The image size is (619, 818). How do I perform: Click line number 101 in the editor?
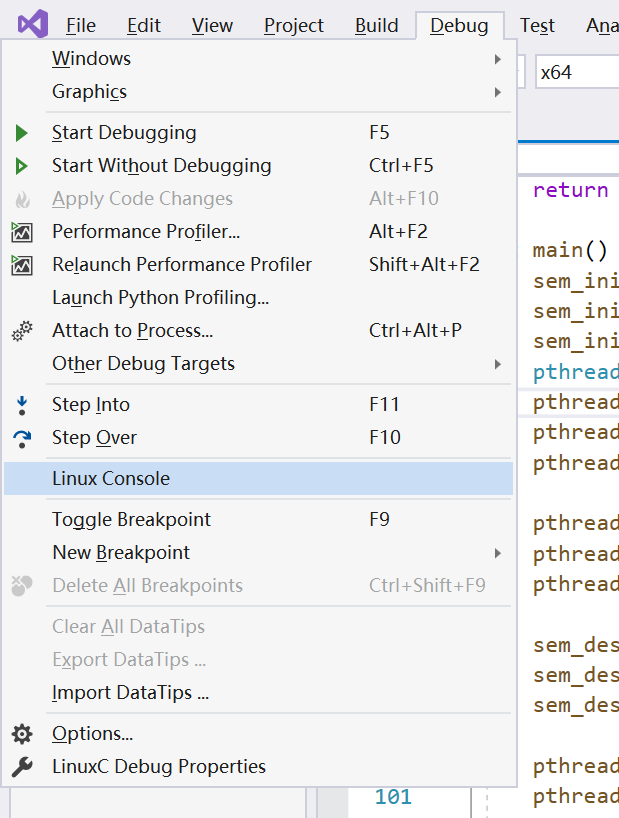[x=393, y=796]
